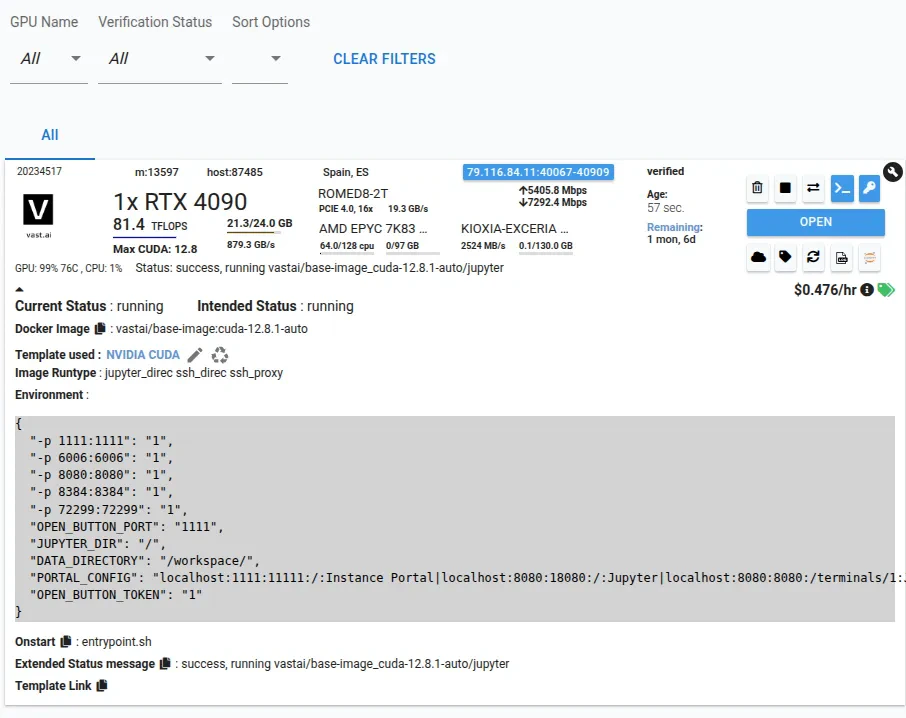Switch to the All tab
The height and width of the screenshot is (718, 906).
pyautogui.click(x=50, y=135)
